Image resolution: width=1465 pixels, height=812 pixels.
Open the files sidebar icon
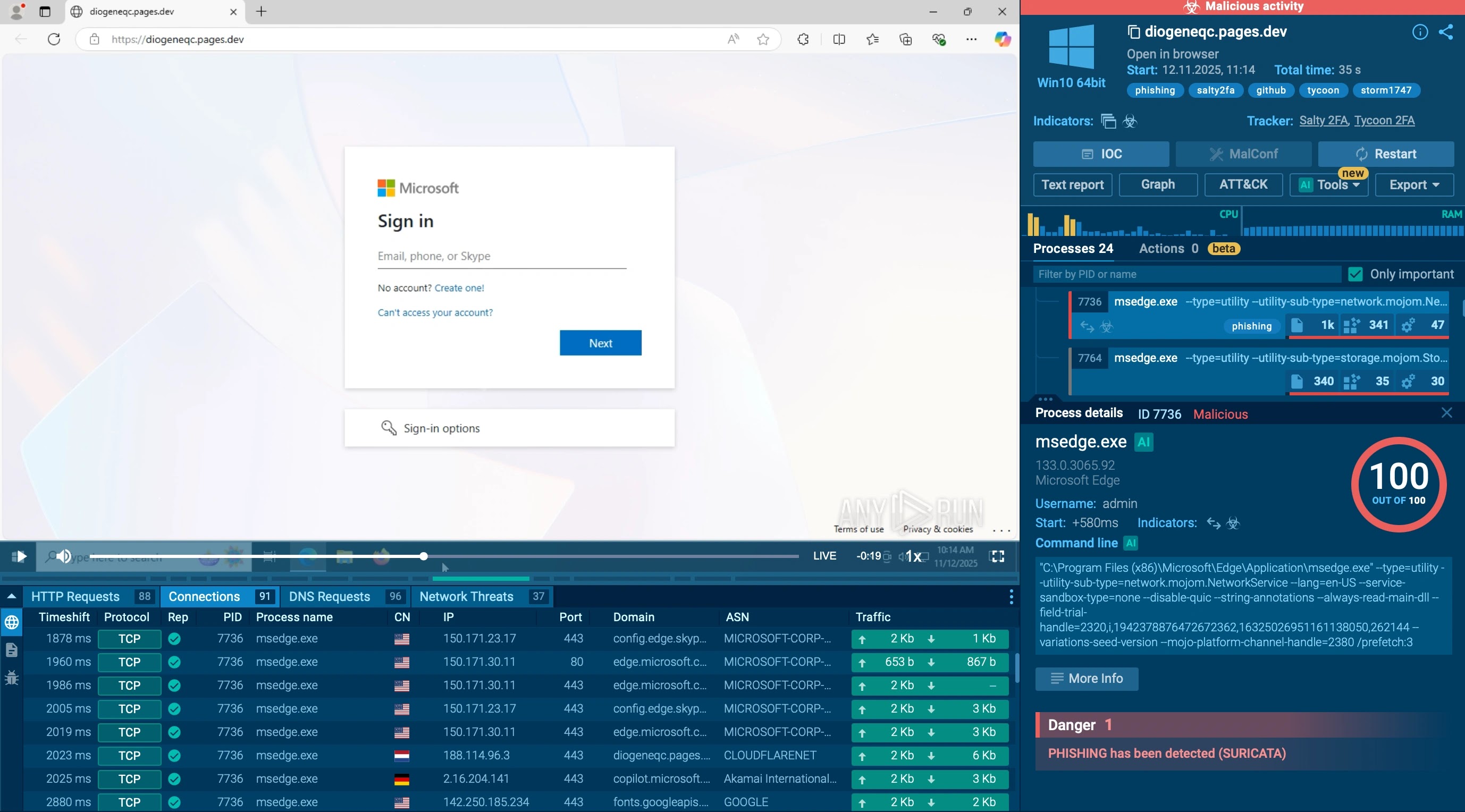click(x=11, y=649)
